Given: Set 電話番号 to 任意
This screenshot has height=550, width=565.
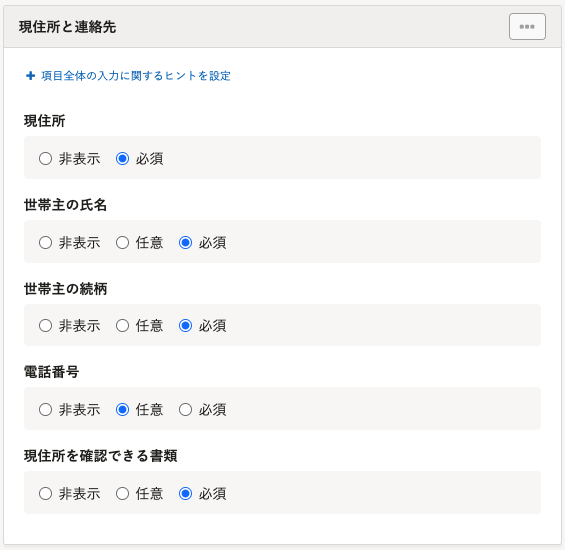Looking at the screenshot, I should point(123,410).
